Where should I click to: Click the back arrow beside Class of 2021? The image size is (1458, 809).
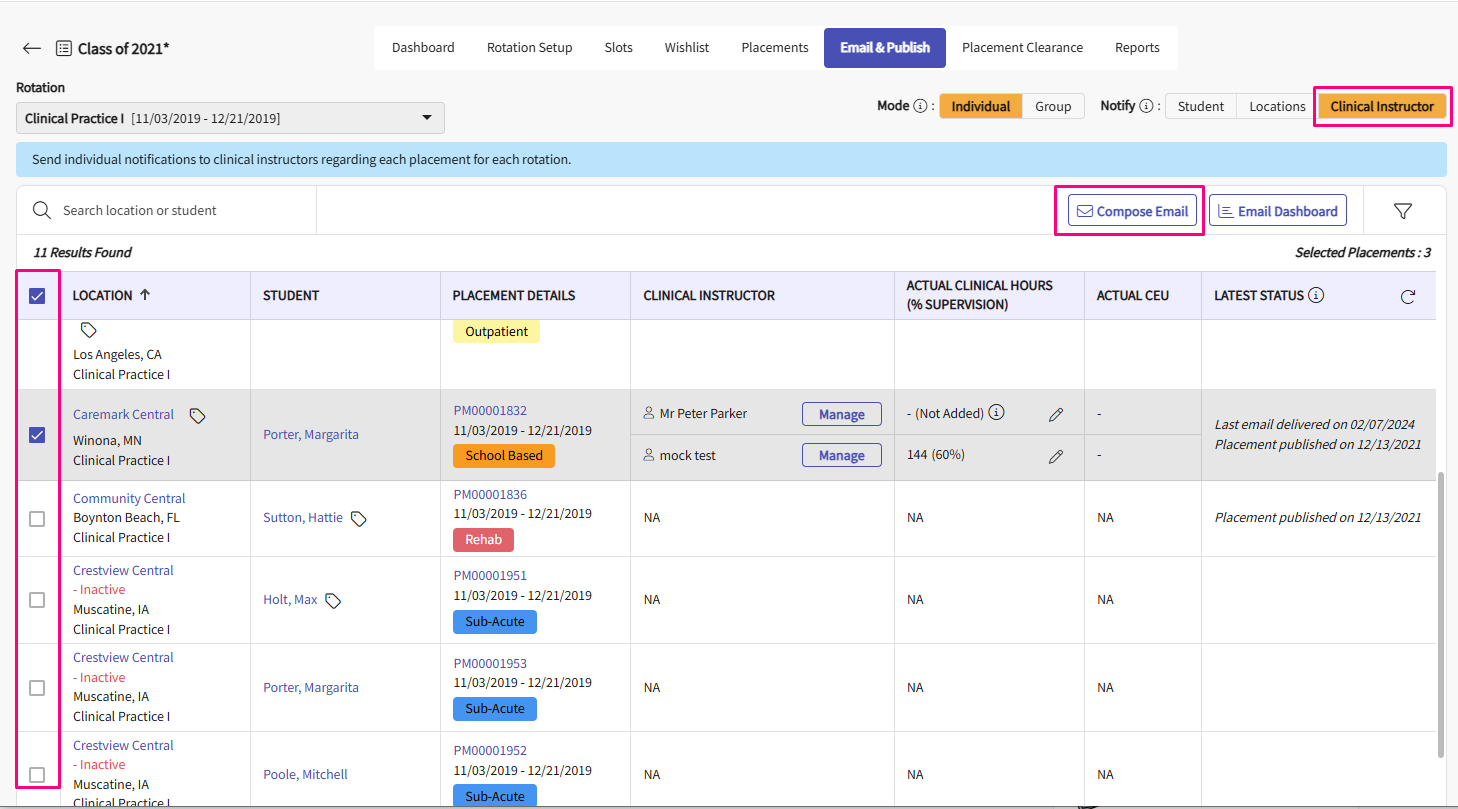pyautogui.click(x=32, y=48)
